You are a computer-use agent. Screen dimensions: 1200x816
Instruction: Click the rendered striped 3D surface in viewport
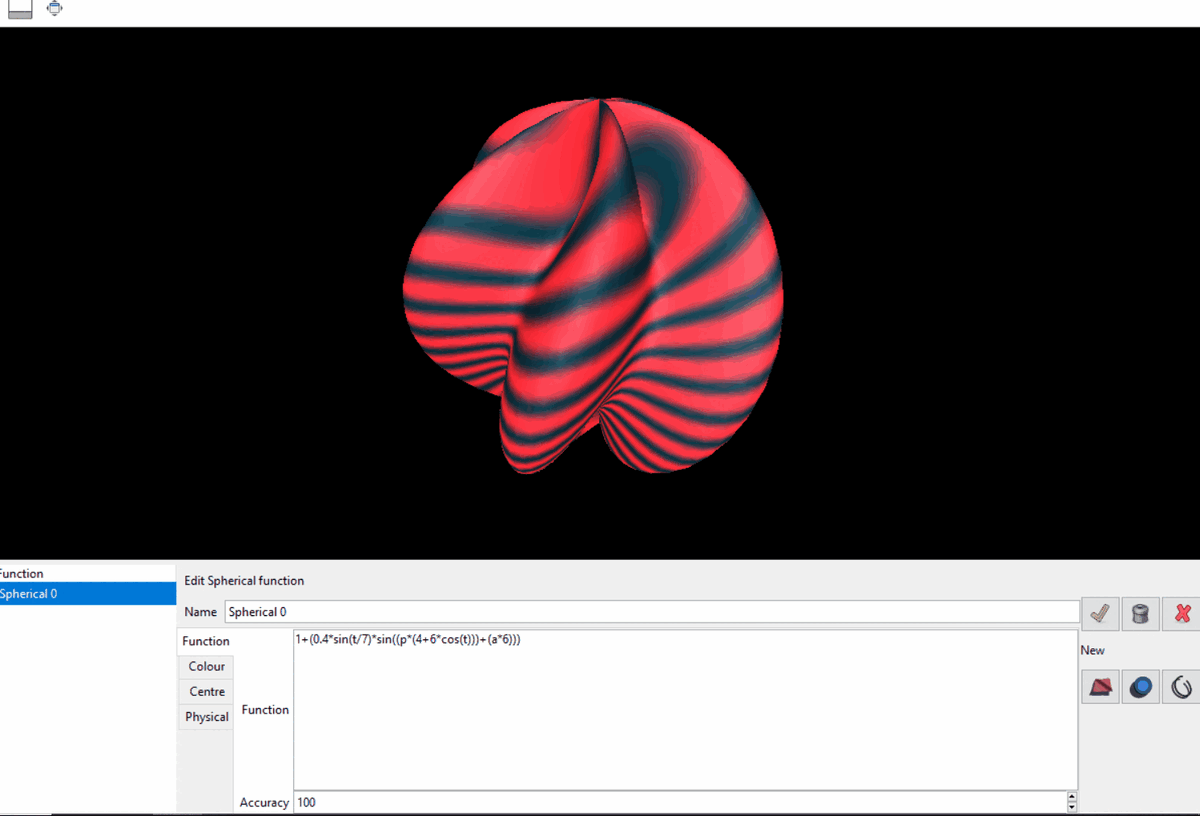[x=594, y=286]
